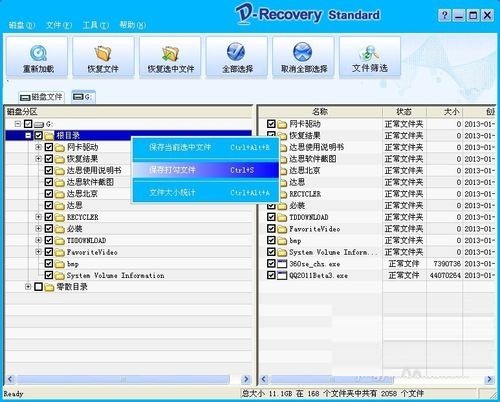Screen dimensions: 500x402
Task: Click folder icon of System Volume Information in tree
Action: pyautogui.click(x=60, y=276)
